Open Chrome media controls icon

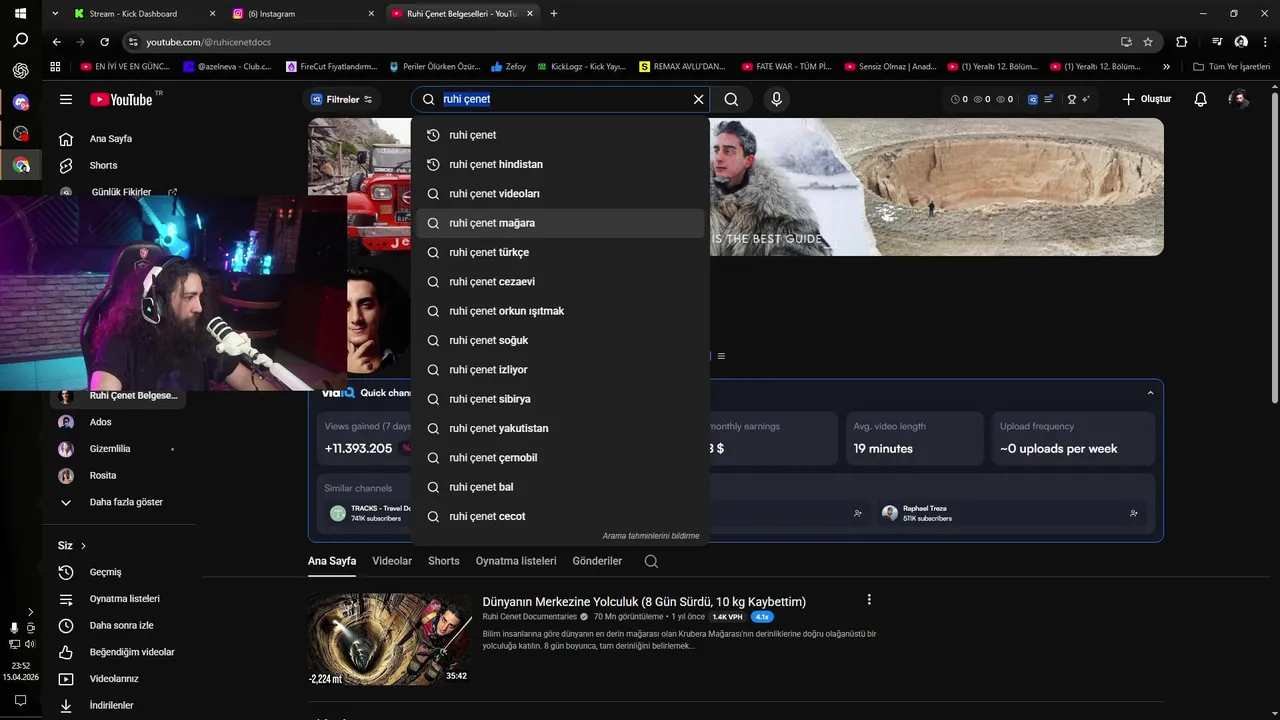click(x=1217, y=42)
